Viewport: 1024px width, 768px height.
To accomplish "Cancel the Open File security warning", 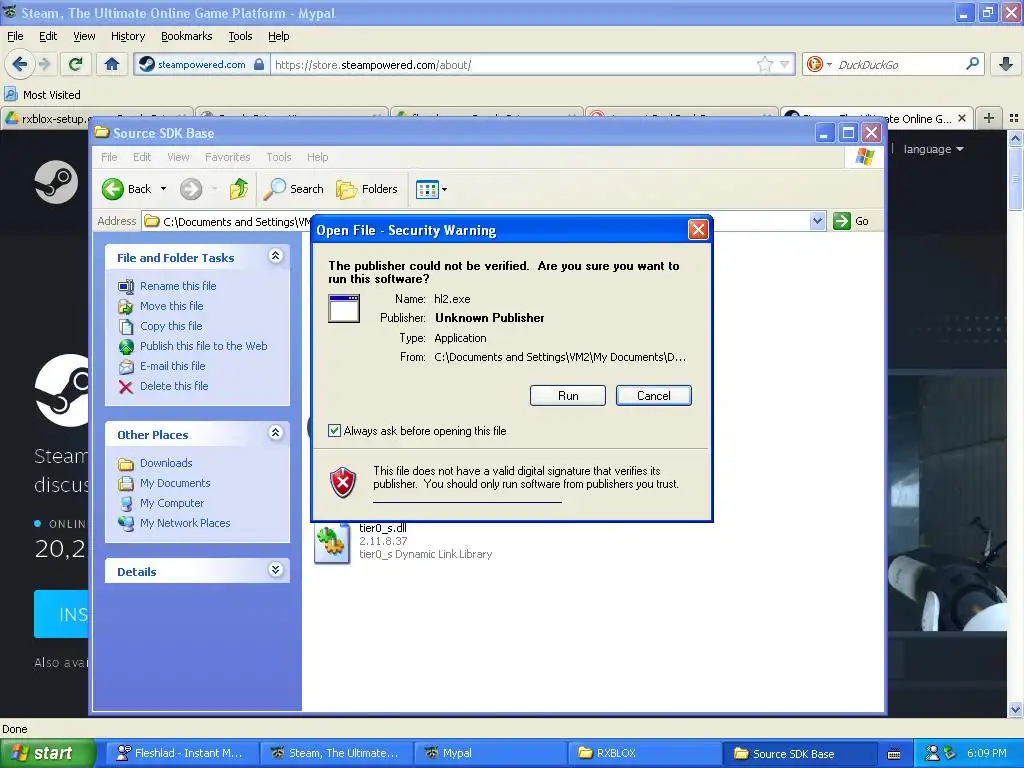I will pyautogui.click(x=653, y=396).
